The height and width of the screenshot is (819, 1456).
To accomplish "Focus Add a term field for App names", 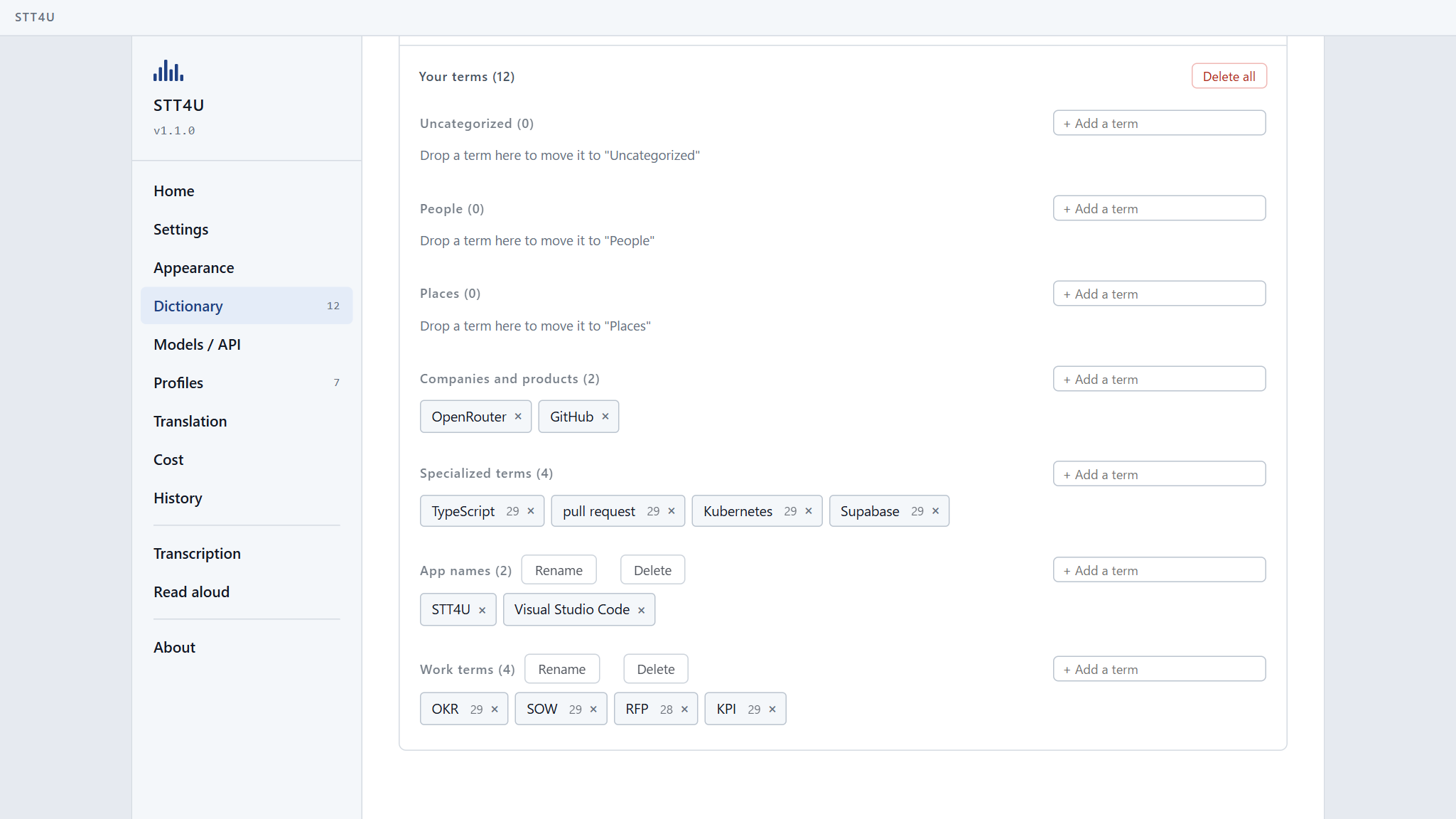I will (x=1159, y=570).
